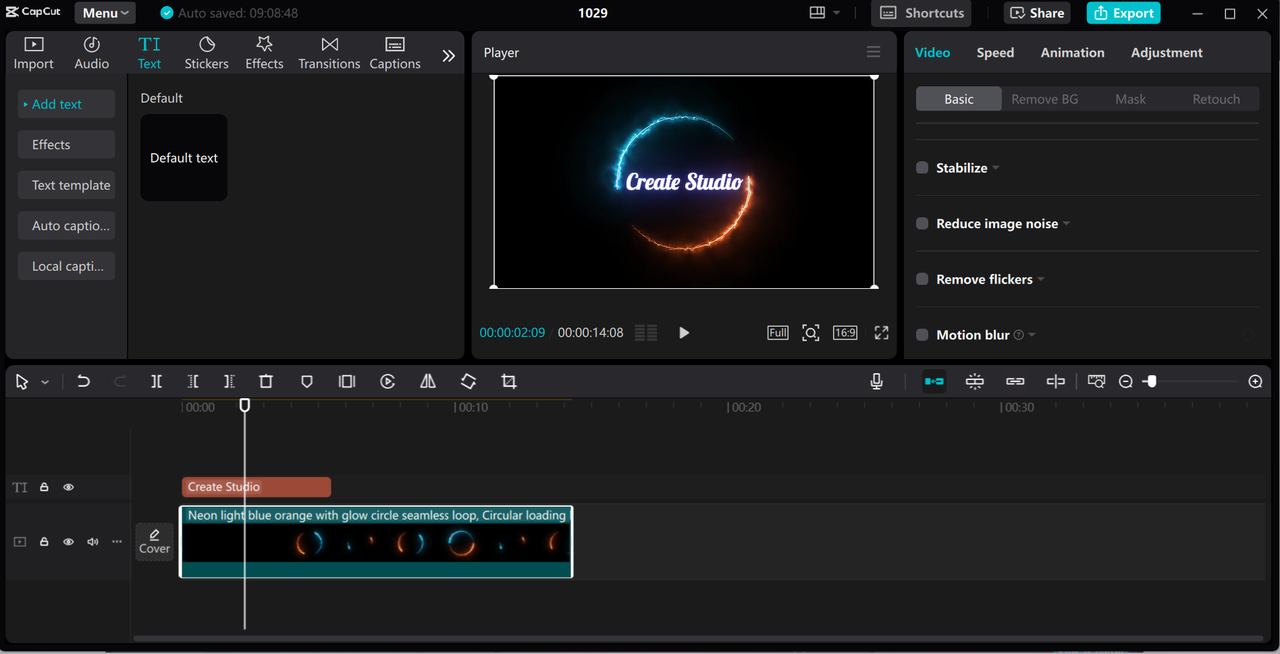Toggle auto snapping icon
Screen dimensions: 1280x654
point(975,381)
